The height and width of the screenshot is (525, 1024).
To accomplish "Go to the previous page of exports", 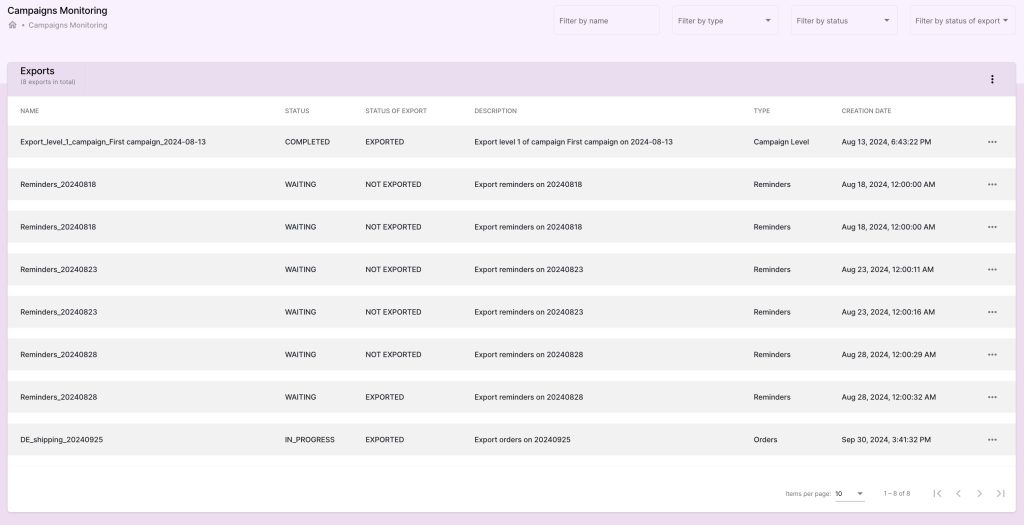I will tap(958, 494).
